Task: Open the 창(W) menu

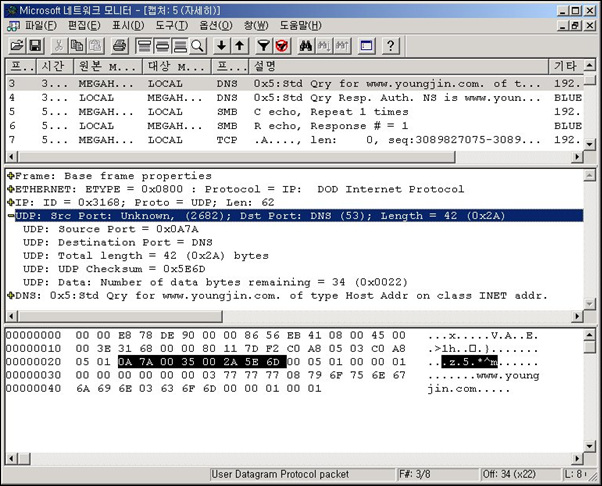Action: coord(256,26)
